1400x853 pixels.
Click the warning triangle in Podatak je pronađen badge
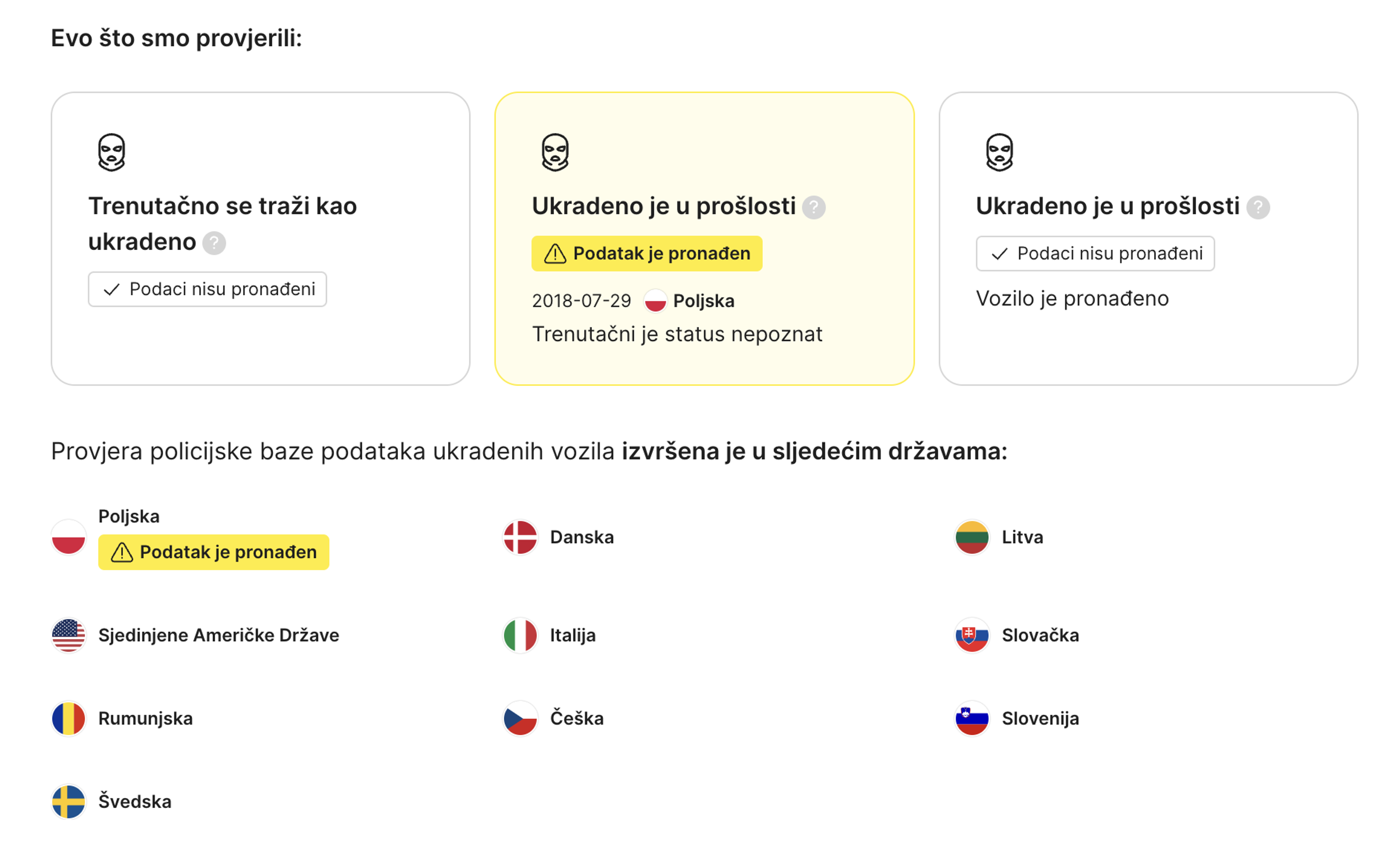555,253
